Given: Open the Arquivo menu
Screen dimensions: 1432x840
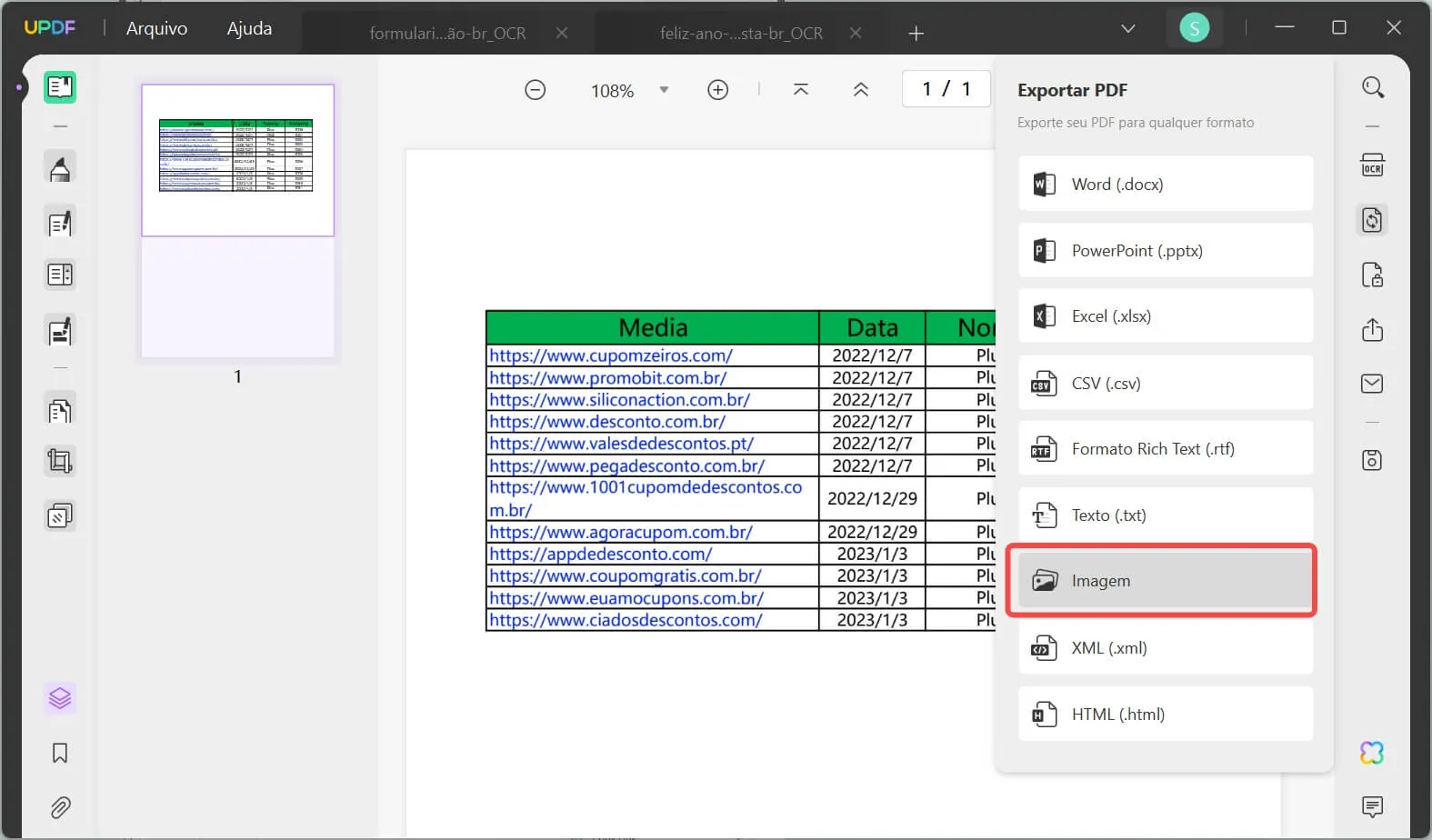Looking at the screenshot, I should pyautogui.click(x=156, y=29).
